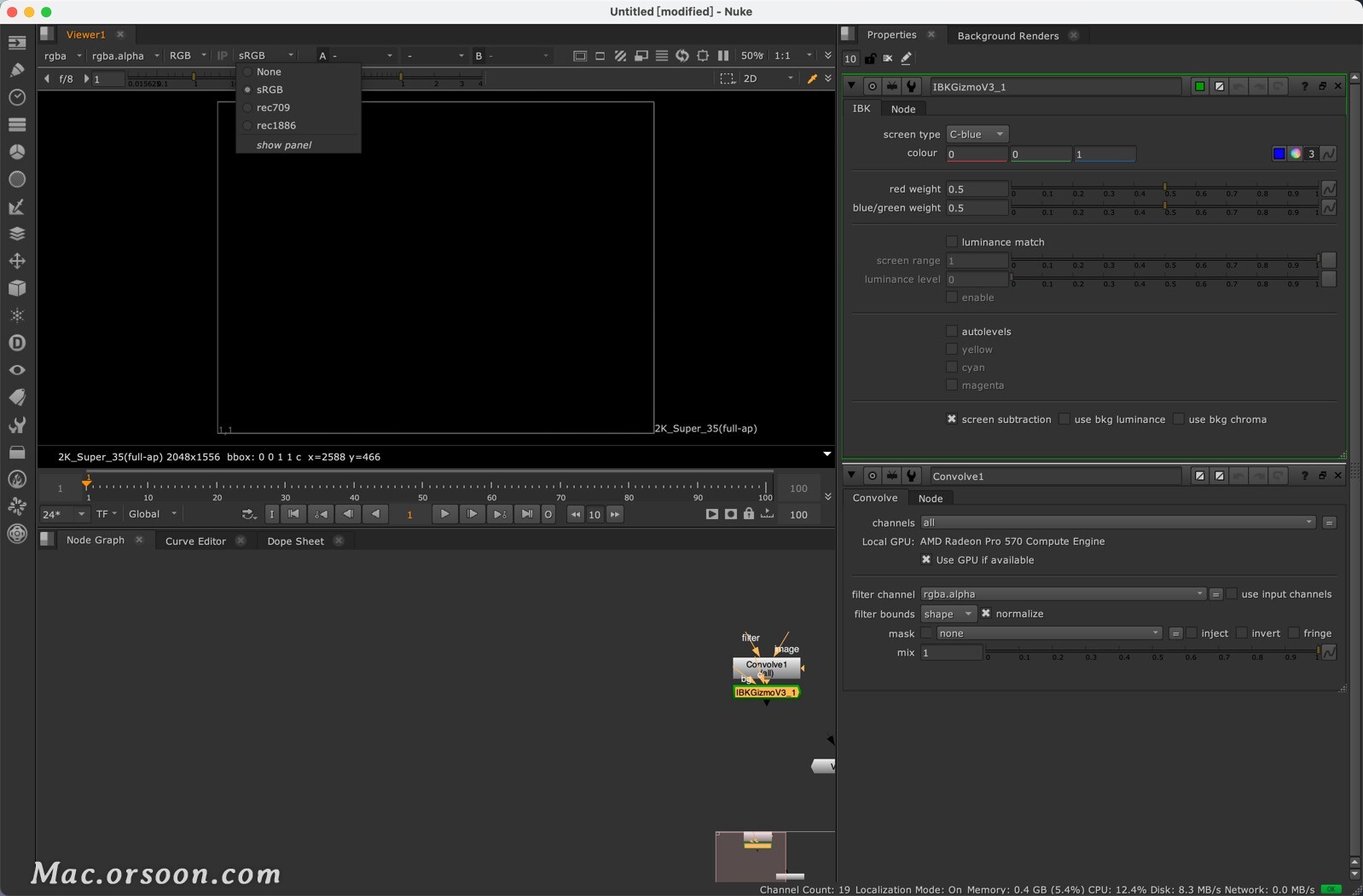
Task: Open the Image nodes toolbar icon
Action: 16,43
